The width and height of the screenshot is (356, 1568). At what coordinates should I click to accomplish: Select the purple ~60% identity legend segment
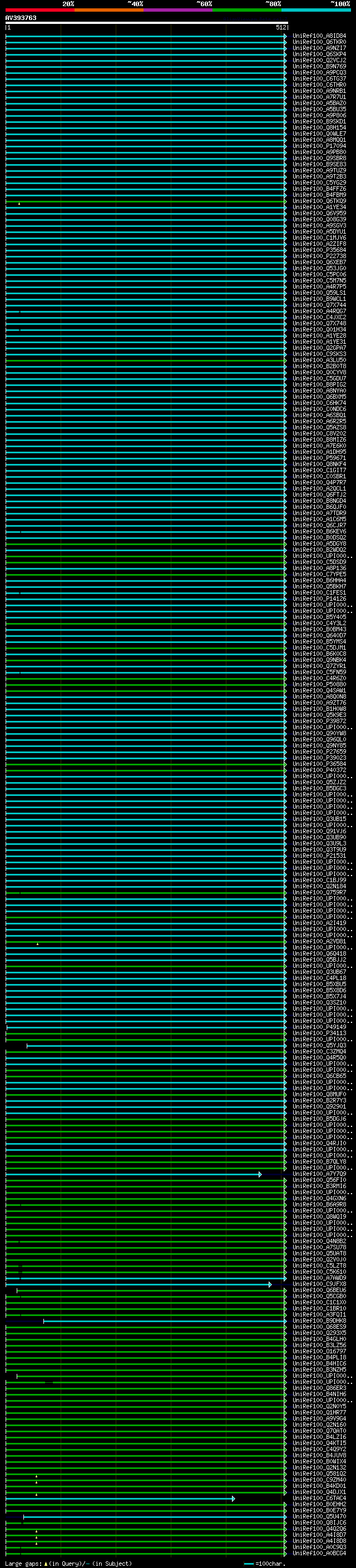(x=177, y=10)
